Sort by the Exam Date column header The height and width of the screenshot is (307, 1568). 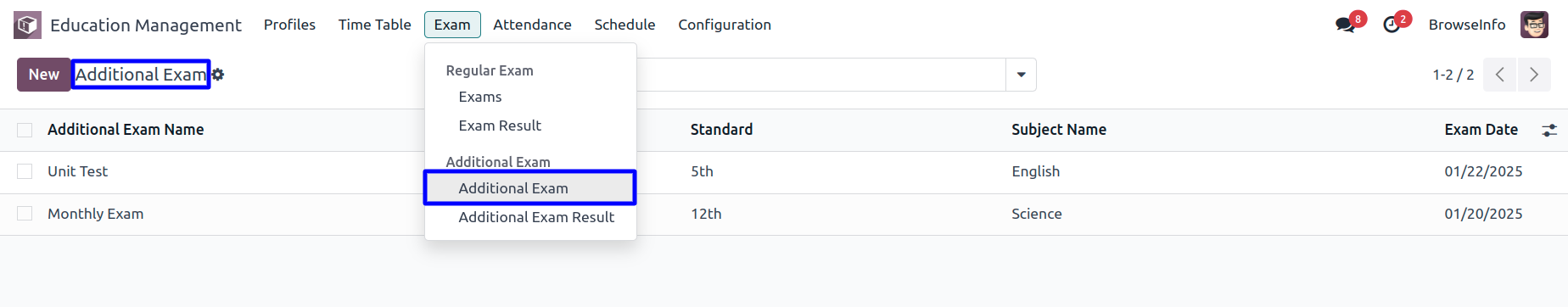(1481, 130)
